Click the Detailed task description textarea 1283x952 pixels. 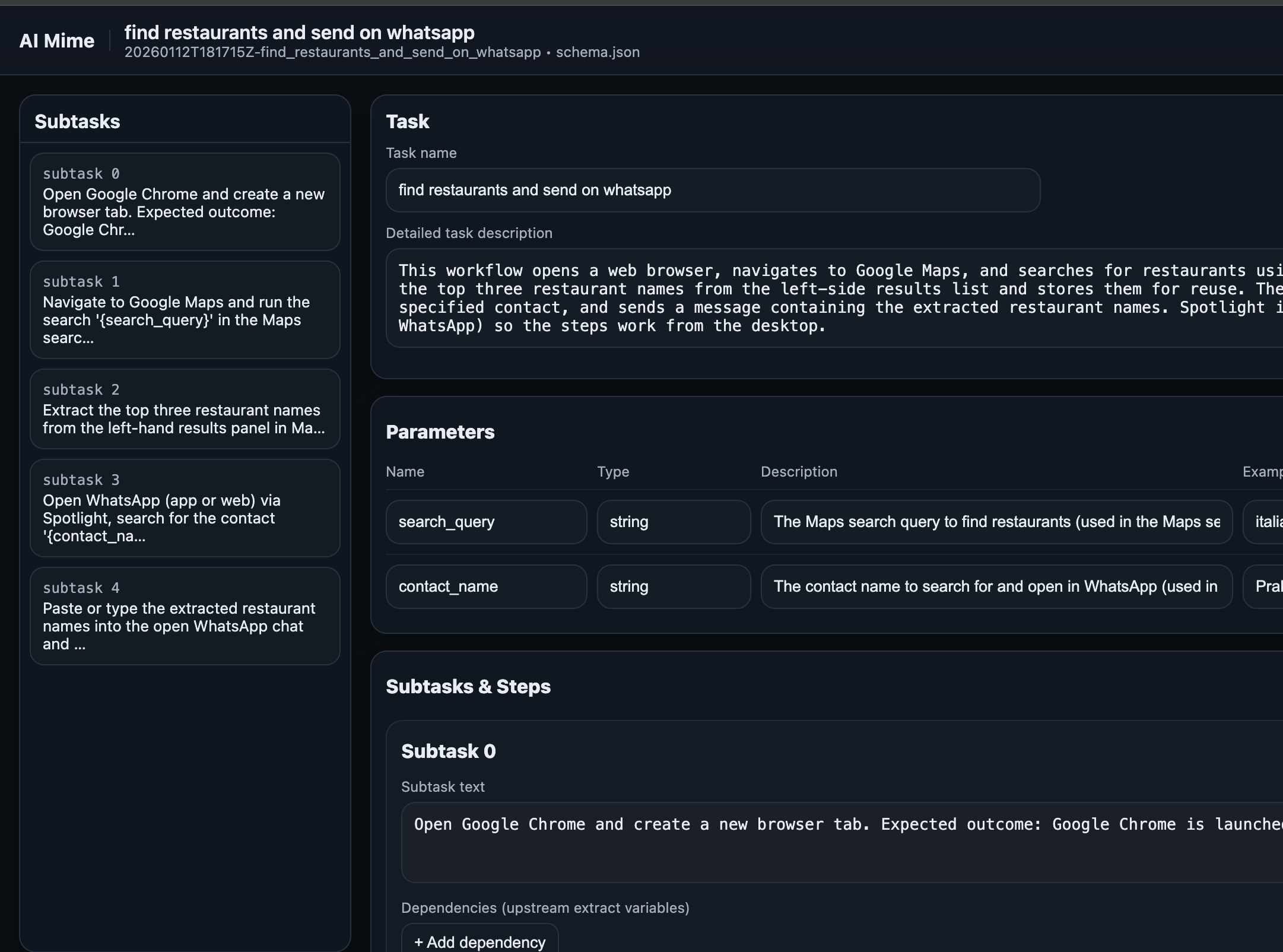(831, 298)
